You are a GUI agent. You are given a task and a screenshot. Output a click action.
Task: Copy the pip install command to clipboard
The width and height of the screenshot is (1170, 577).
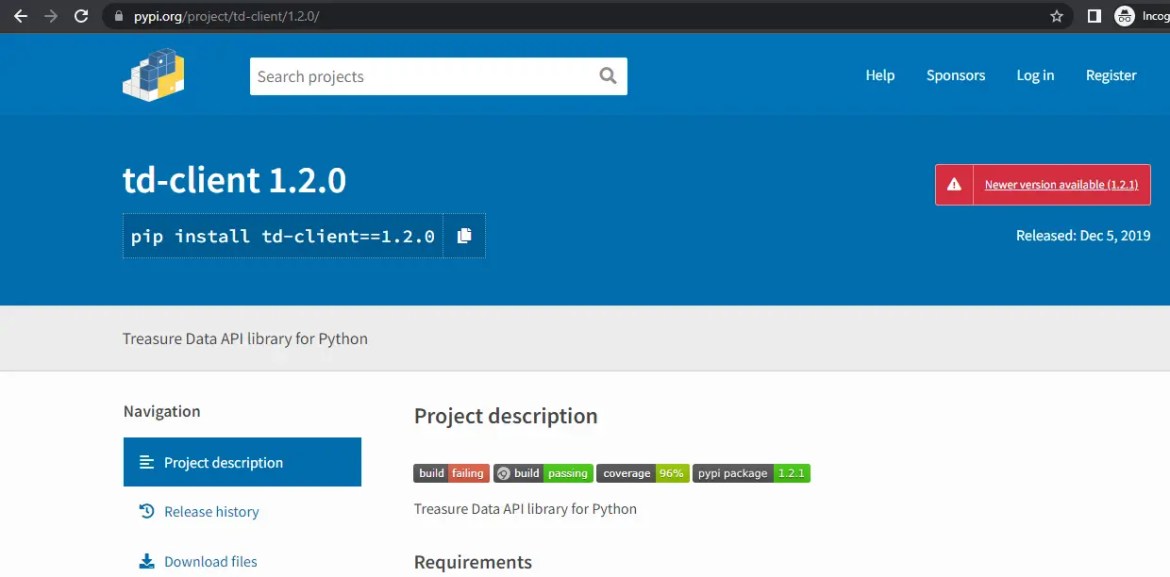pos(464,236)
